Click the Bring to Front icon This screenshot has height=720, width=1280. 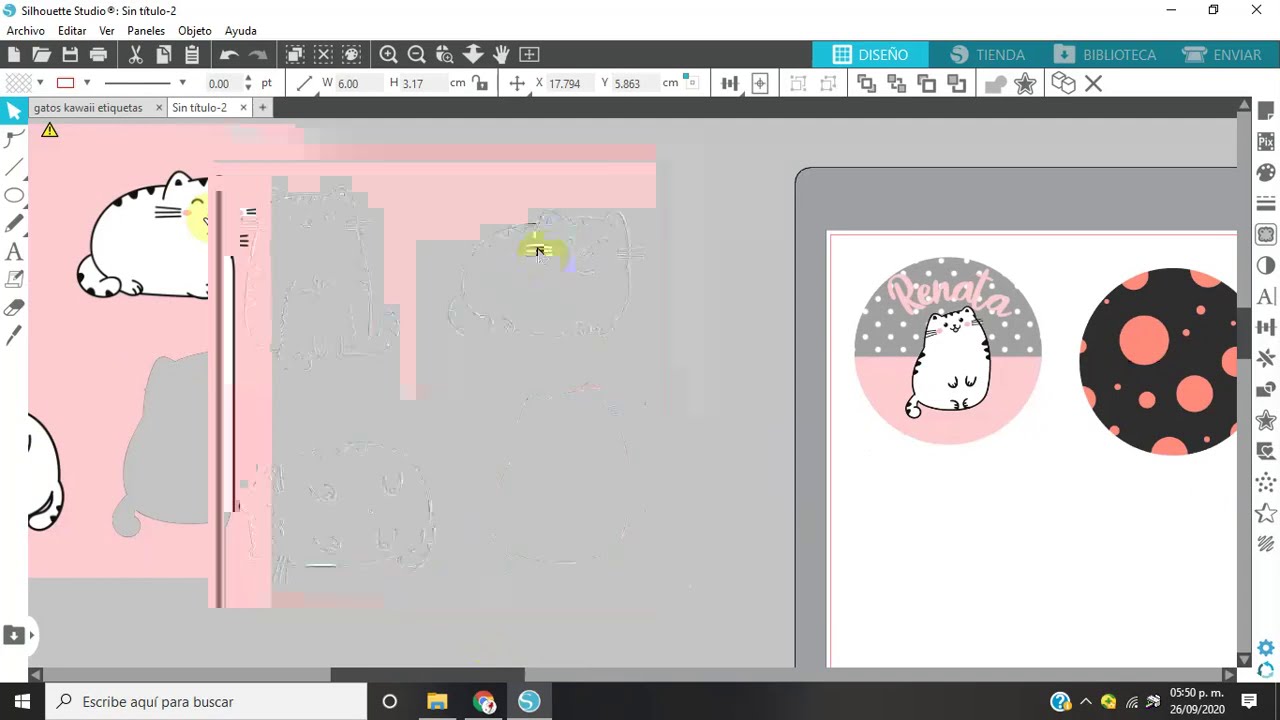click(x=866, y=84)
